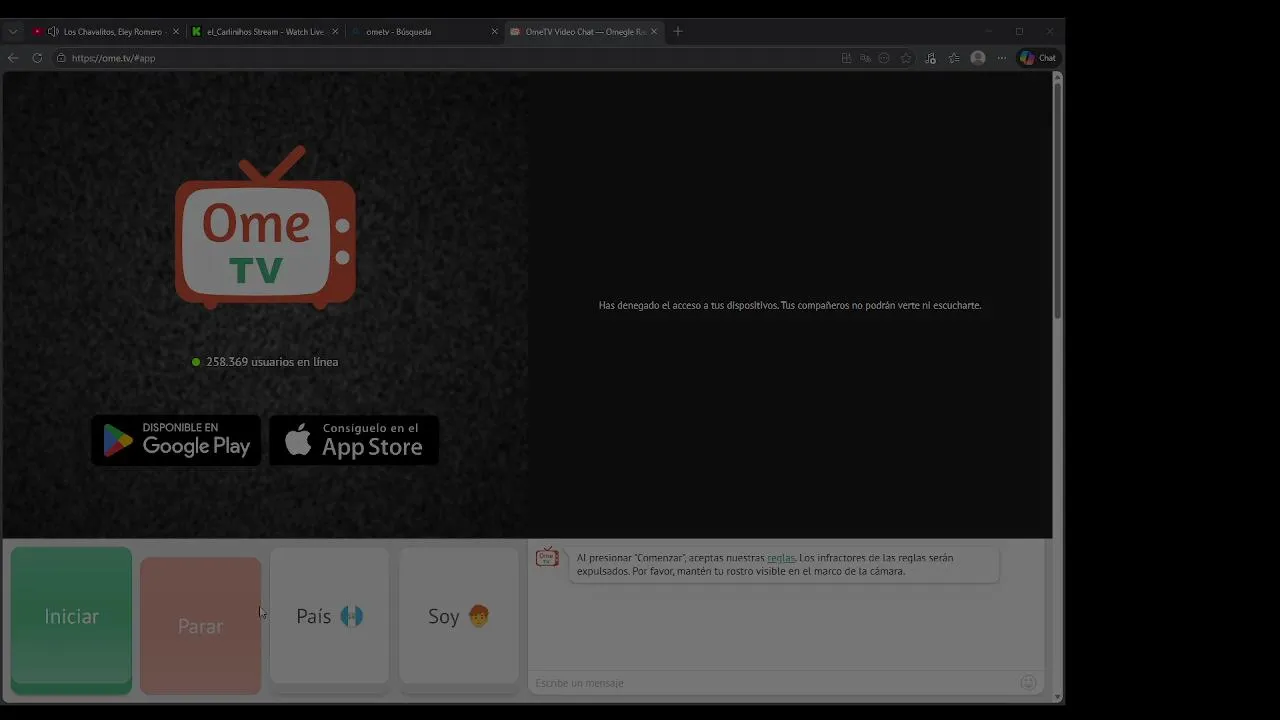The width and height of the screenshot is (1280, 720).
Task: Click the Google Play download badge
Action: tap(176, 440)
